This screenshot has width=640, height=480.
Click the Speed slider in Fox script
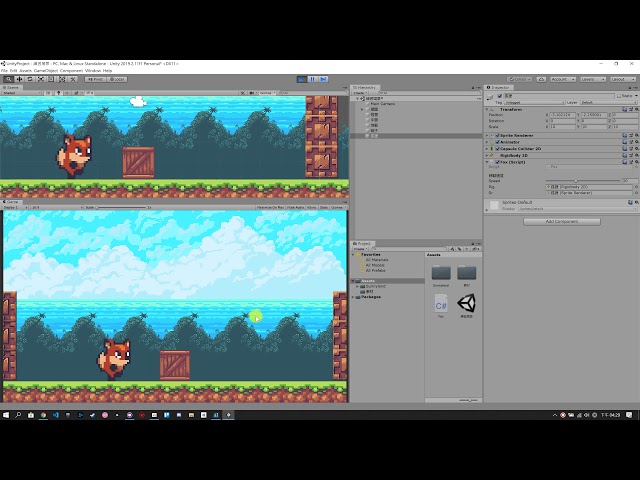583,181
